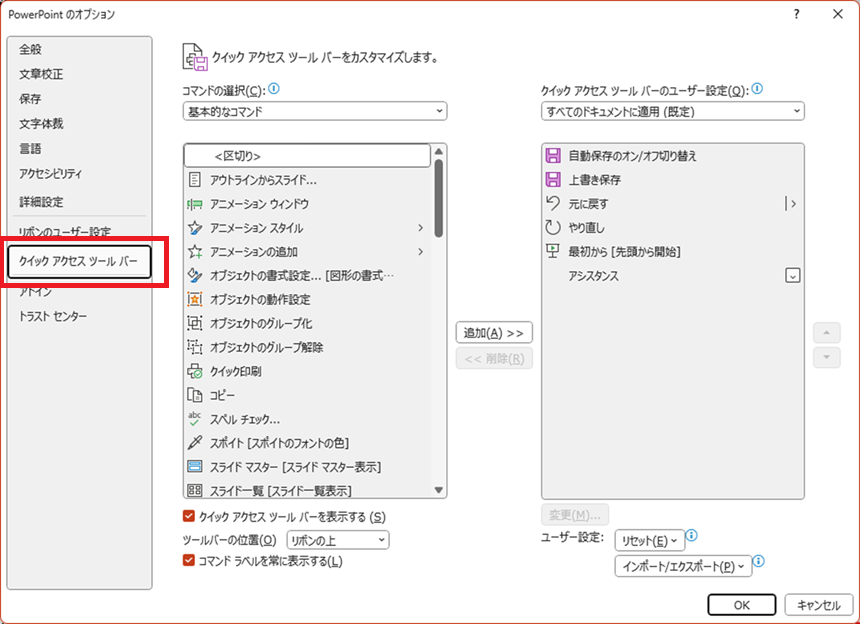Select the クイック印刷 printer icon

(195, 371)
